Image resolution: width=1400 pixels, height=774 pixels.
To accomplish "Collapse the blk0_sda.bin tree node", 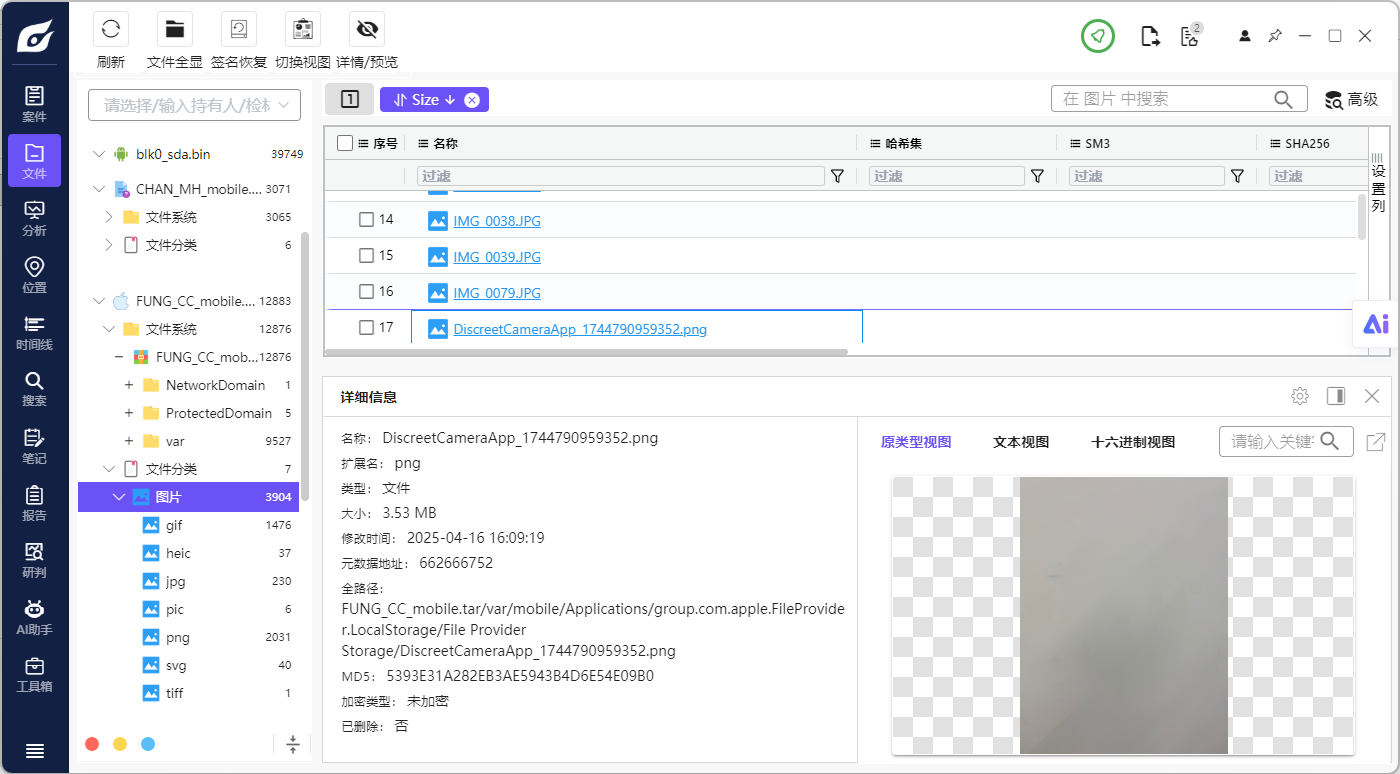I will click(x=98, y=154).
